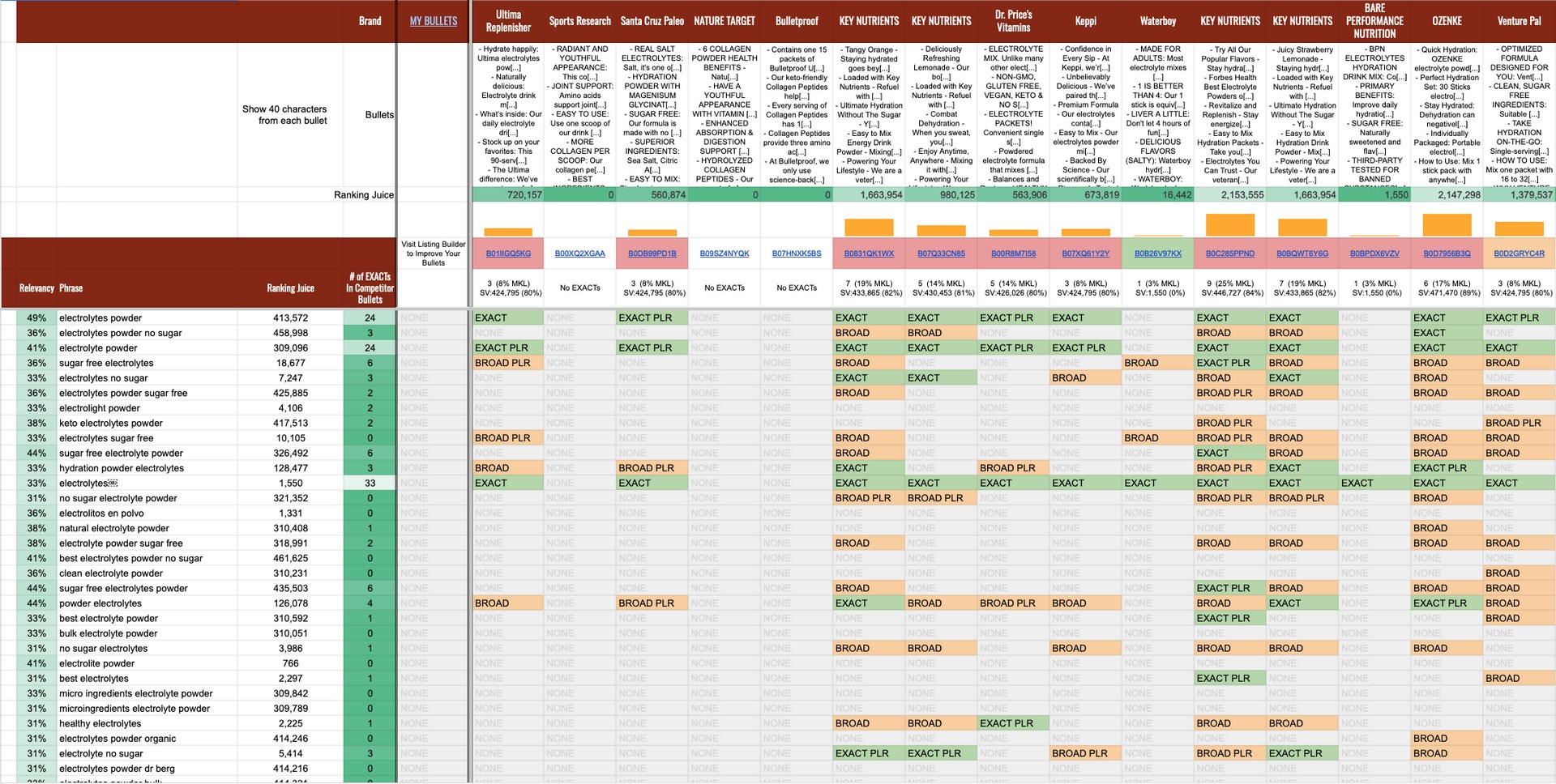Select phrase 'natural electrolyte powder'
1556x784 pixels.
coord(114,528)
